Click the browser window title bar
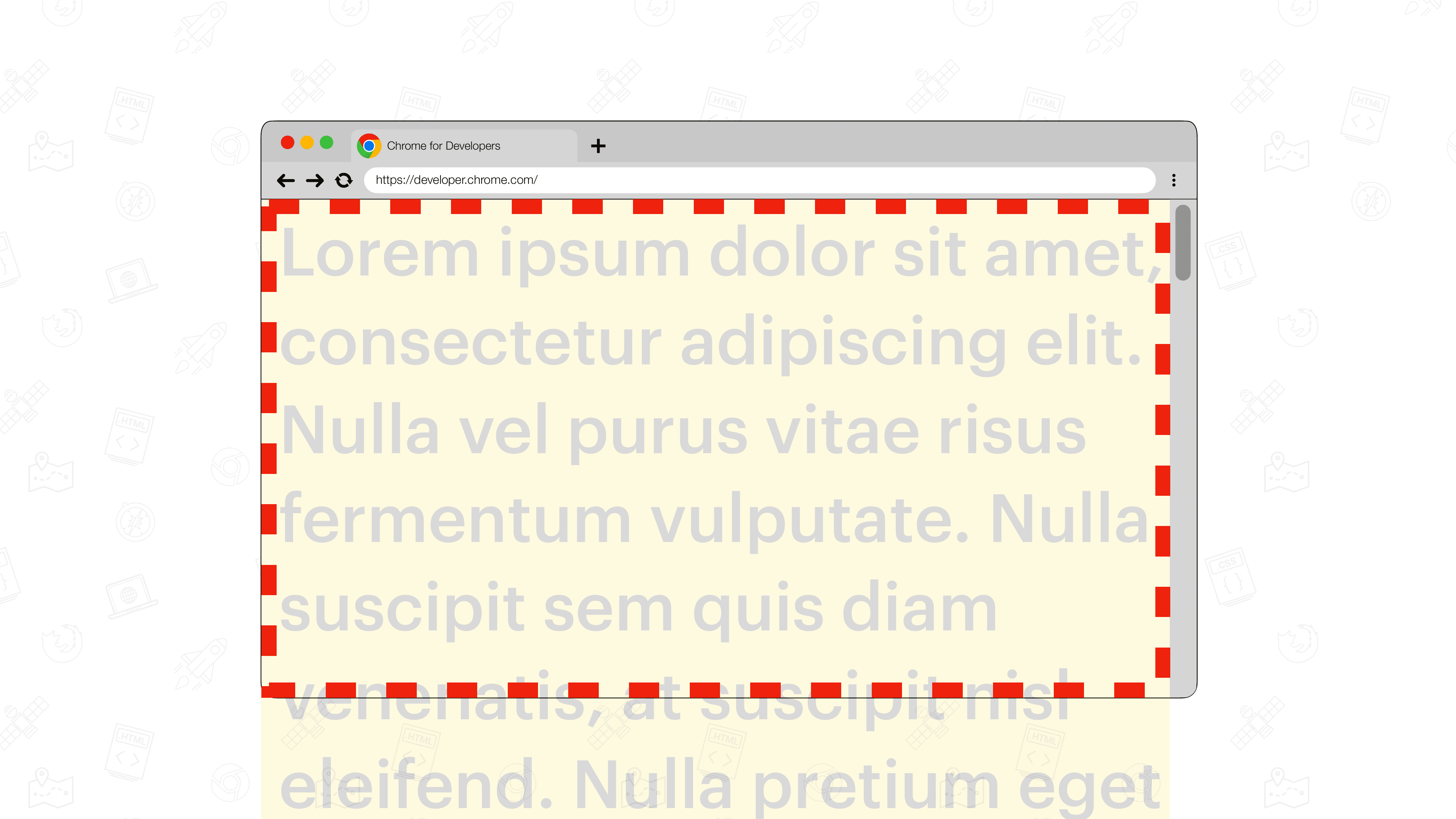Image resolution: width=1456 pixels, height=819 pixels. pos(728,145)
